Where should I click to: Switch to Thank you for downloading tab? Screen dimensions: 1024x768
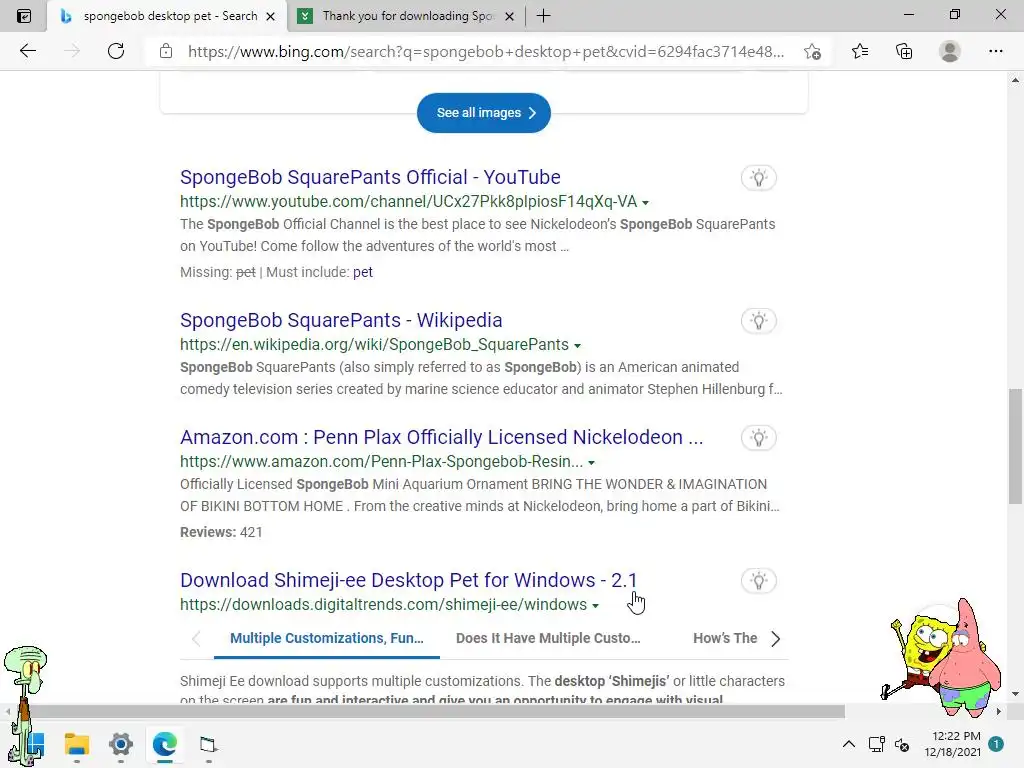[405, 16]
